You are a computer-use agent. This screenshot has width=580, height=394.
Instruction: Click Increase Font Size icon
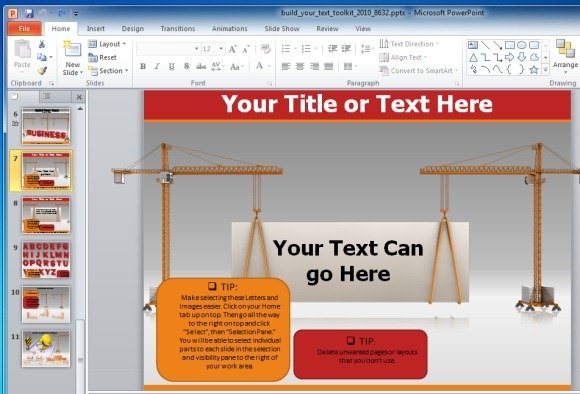(x=232, y=49)
